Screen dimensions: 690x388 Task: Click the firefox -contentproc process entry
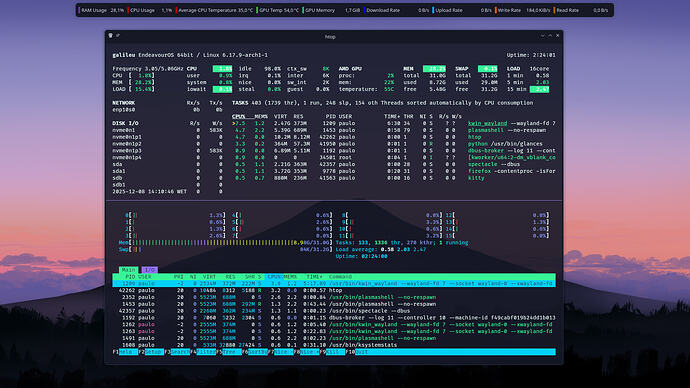pos(511,171)
